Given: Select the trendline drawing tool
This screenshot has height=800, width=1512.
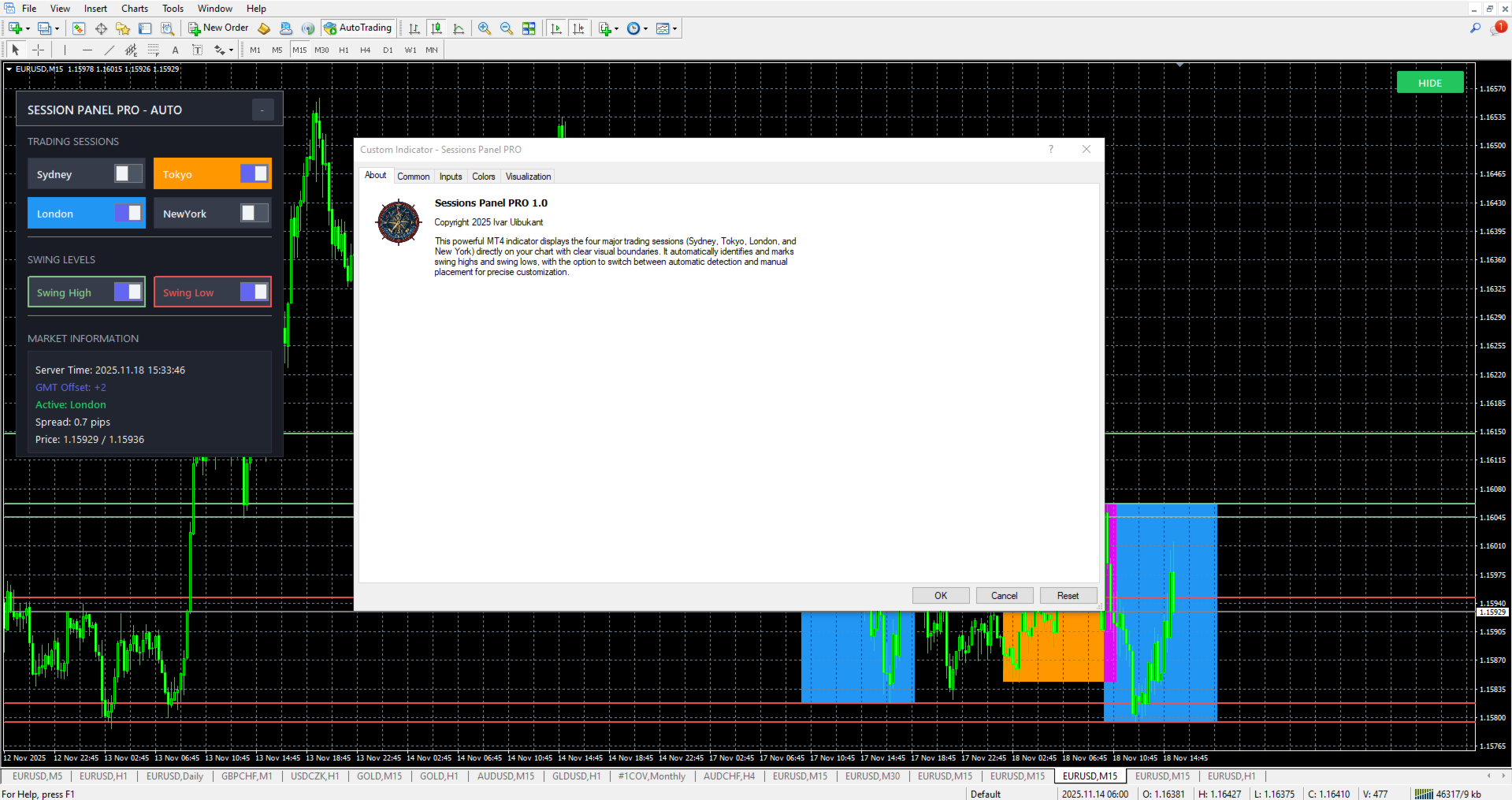Looking at the screenshot, I should click(110, 50).
